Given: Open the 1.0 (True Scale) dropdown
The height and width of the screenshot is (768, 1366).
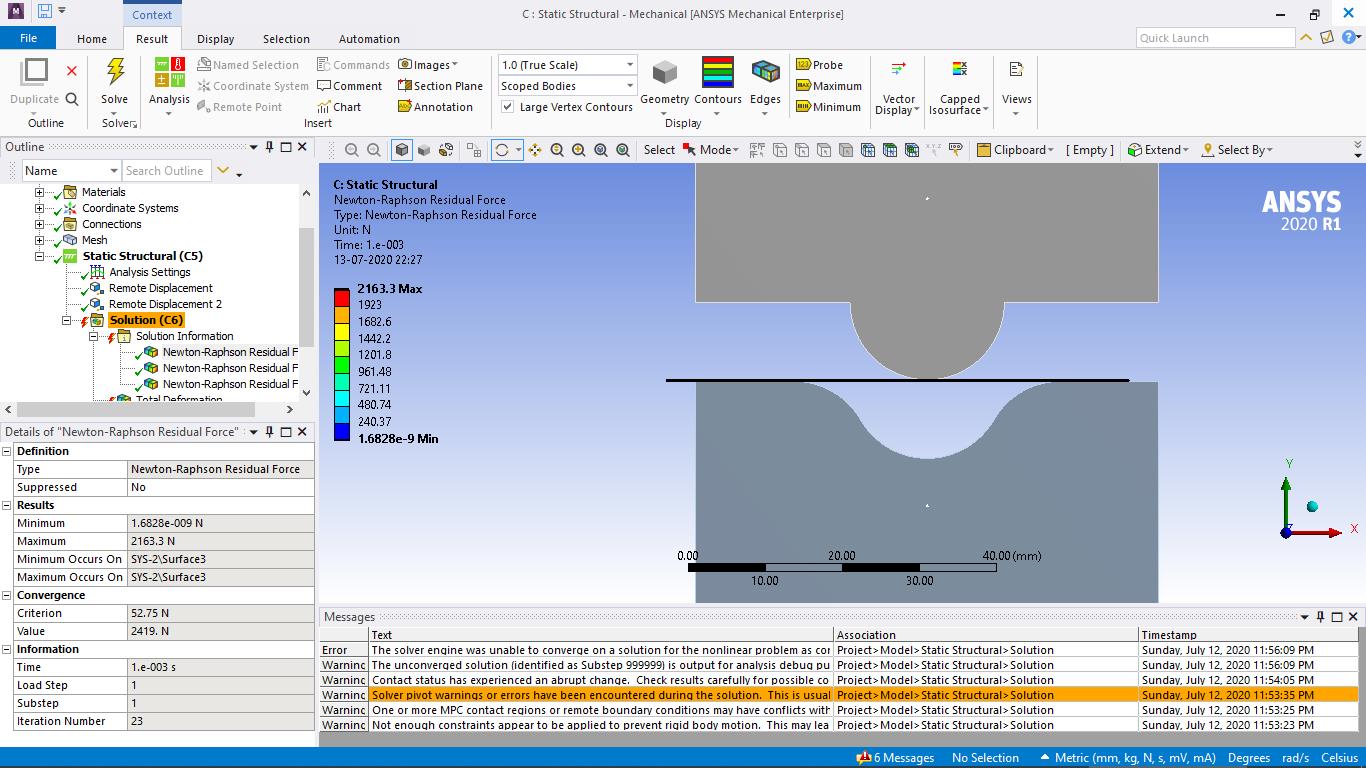Looking at the screenshot, I should (x=568, y=65).
